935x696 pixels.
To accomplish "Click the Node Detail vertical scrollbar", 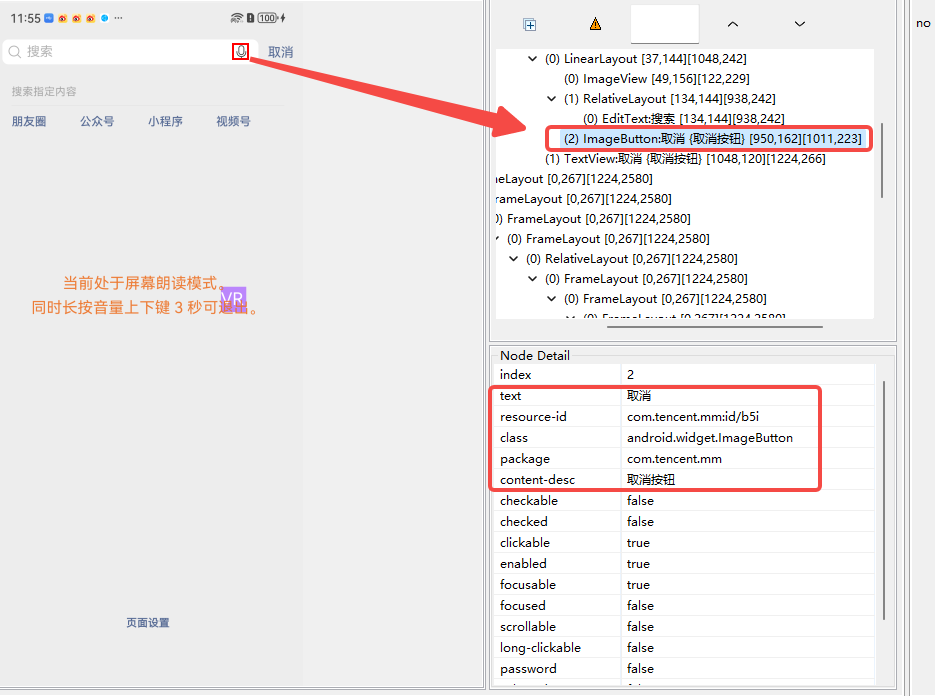I will 883,500.
